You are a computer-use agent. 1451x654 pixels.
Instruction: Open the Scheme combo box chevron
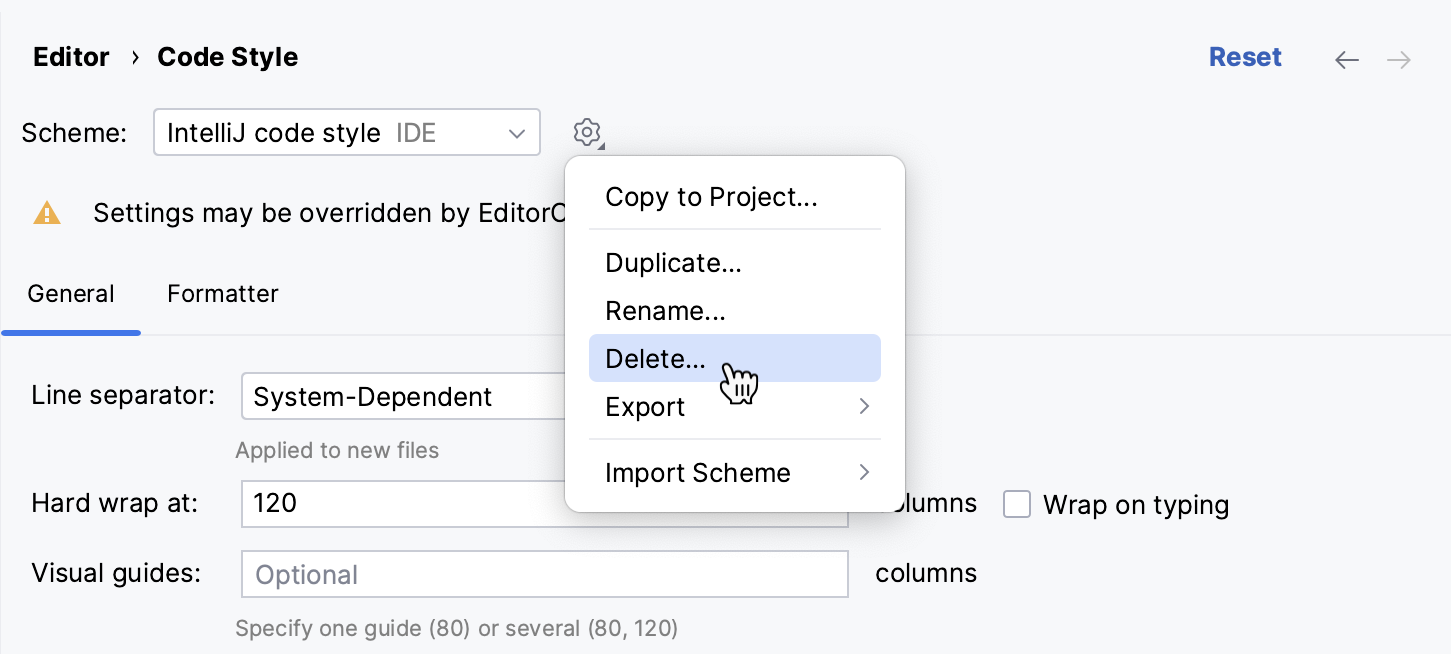[516, 132]
